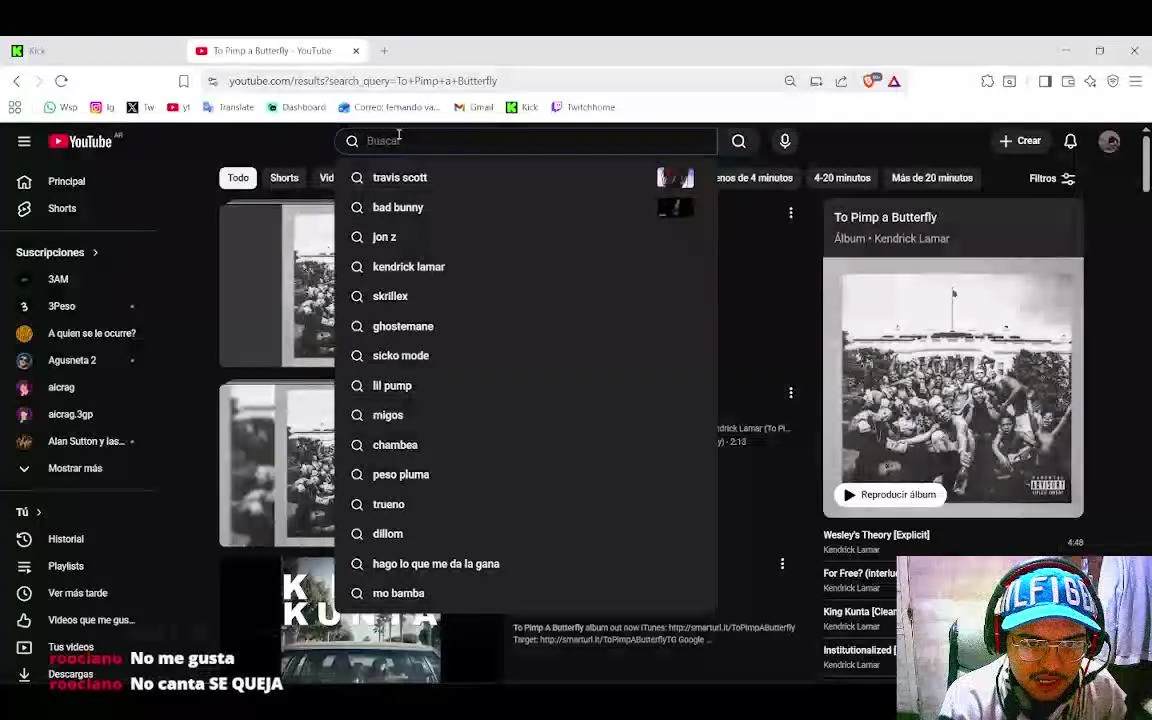Open Gmail bookmark

(474, 107)
